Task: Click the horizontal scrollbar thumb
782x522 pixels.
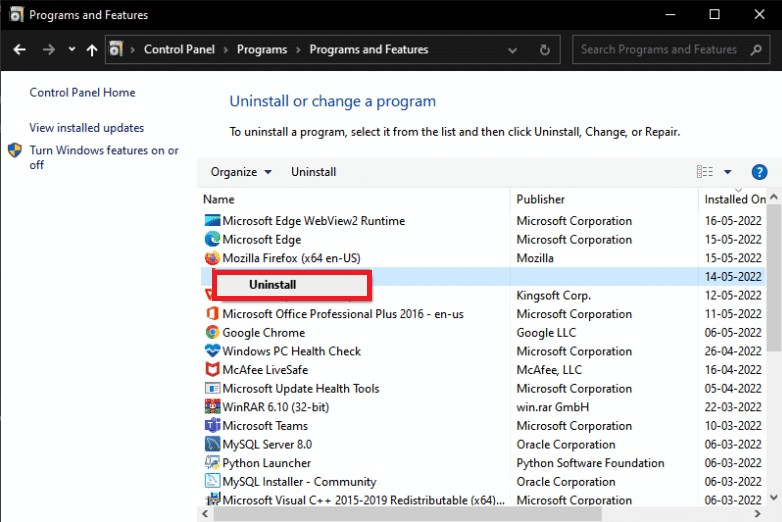Action: click(407, 514)
